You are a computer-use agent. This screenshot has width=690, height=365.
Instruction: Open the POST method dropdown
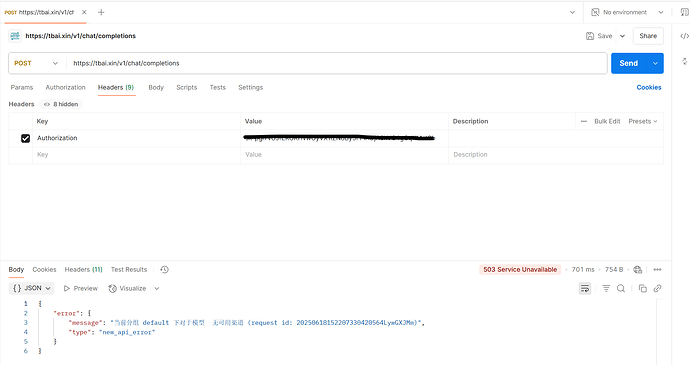pos(36,63)
